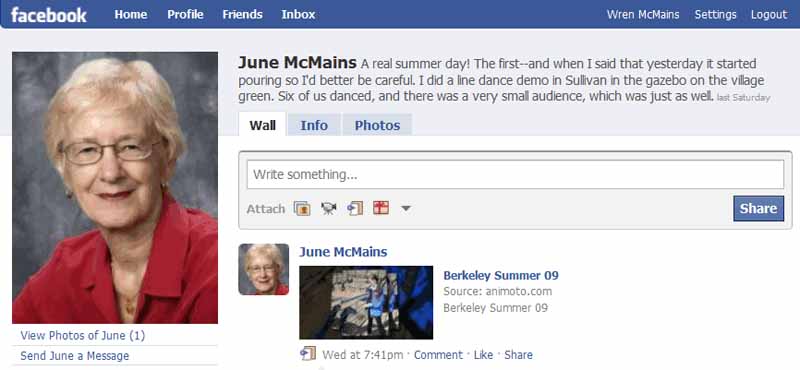Click the attach video camera icon
The width and height of the screenshot is (800, 370).
329,208
